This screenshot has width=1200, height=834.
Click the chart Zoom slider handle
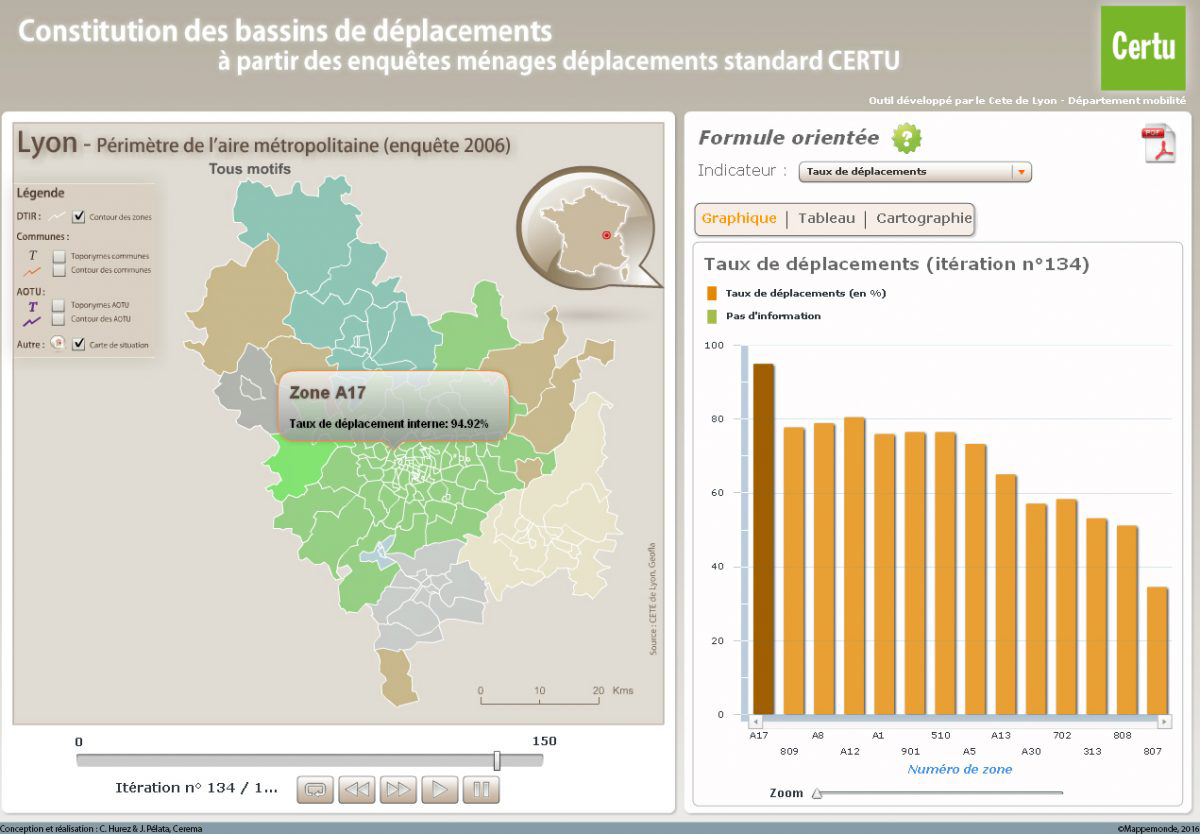(817, 793)
